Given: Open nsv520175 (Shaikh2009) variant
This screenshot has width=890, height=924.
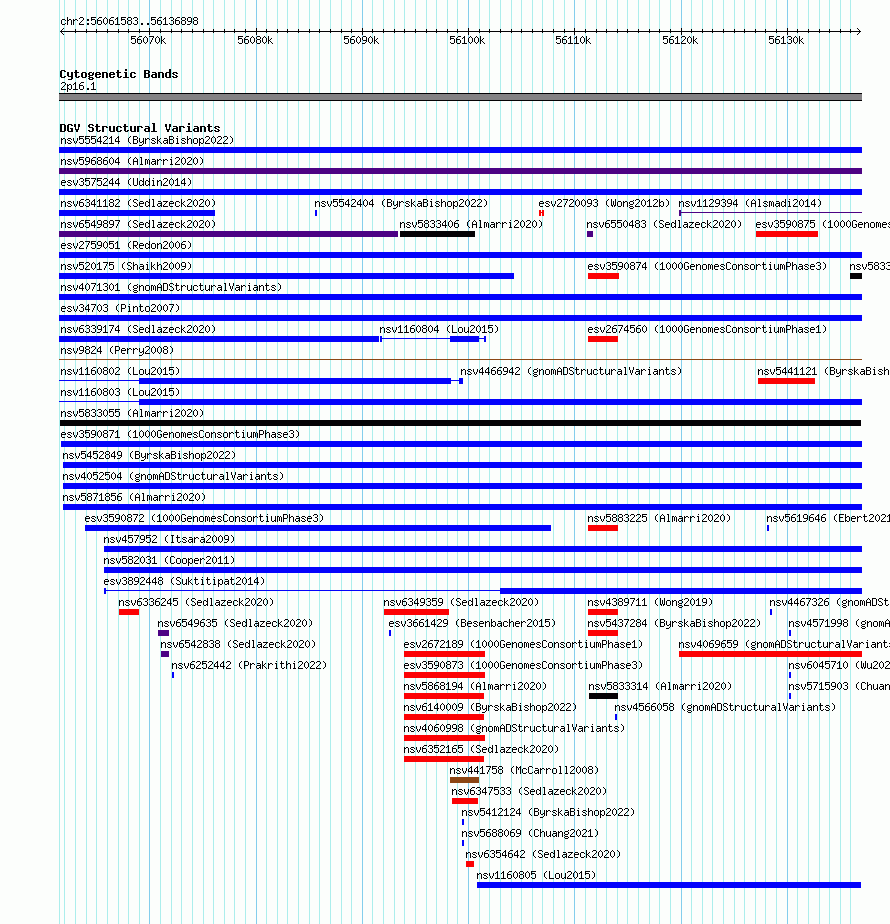Looking at the screenshot, I should 126,266.
